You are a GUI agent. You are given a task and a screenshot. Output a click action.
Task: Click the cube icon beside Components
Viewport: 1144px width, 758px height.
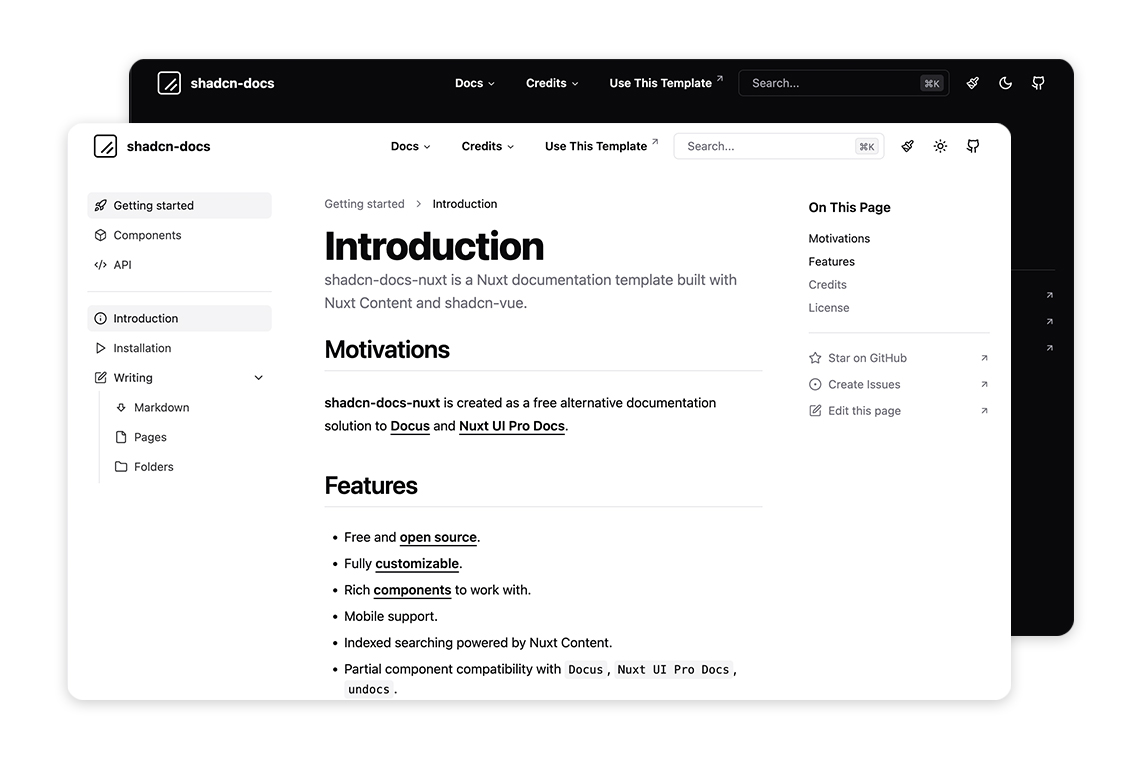point(101,235)
